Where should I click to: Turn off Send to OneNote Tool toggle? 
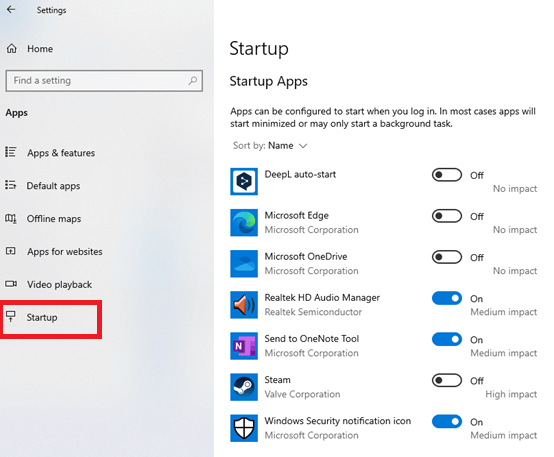coord(447,339)
